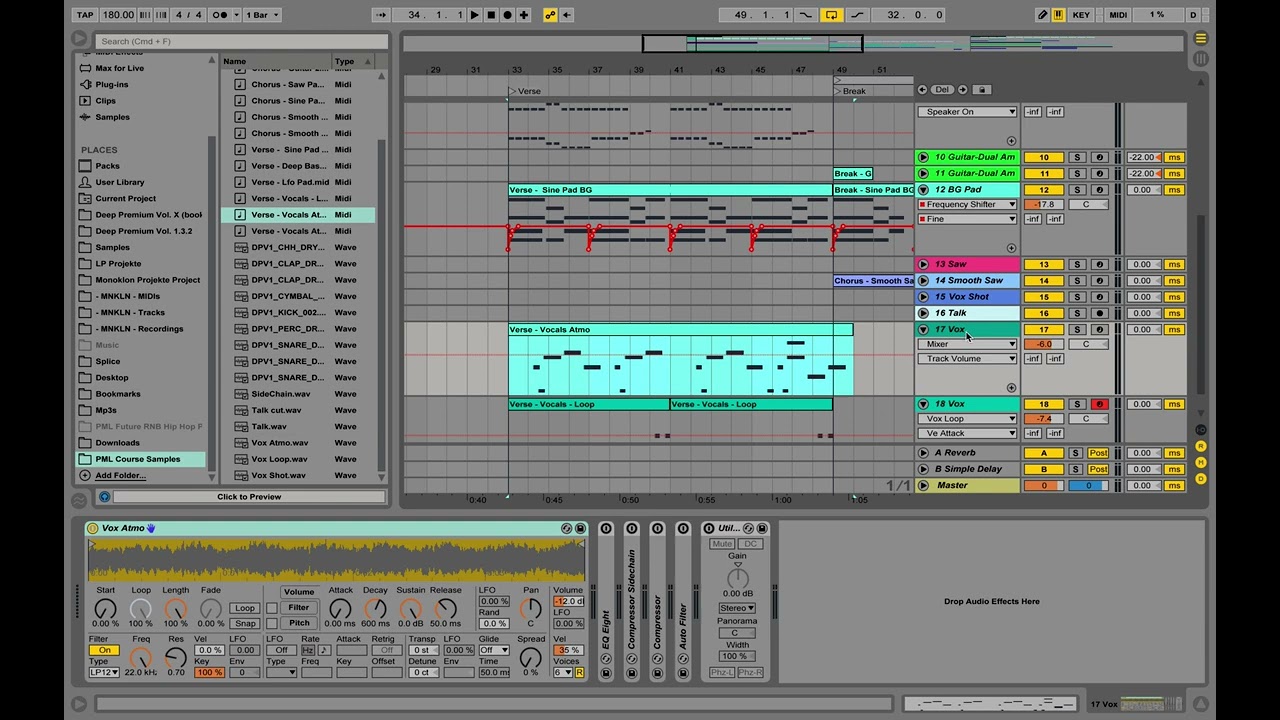Open the Frequency Shifter device chooser
1280x720 pixels.
tap(967, 205)
